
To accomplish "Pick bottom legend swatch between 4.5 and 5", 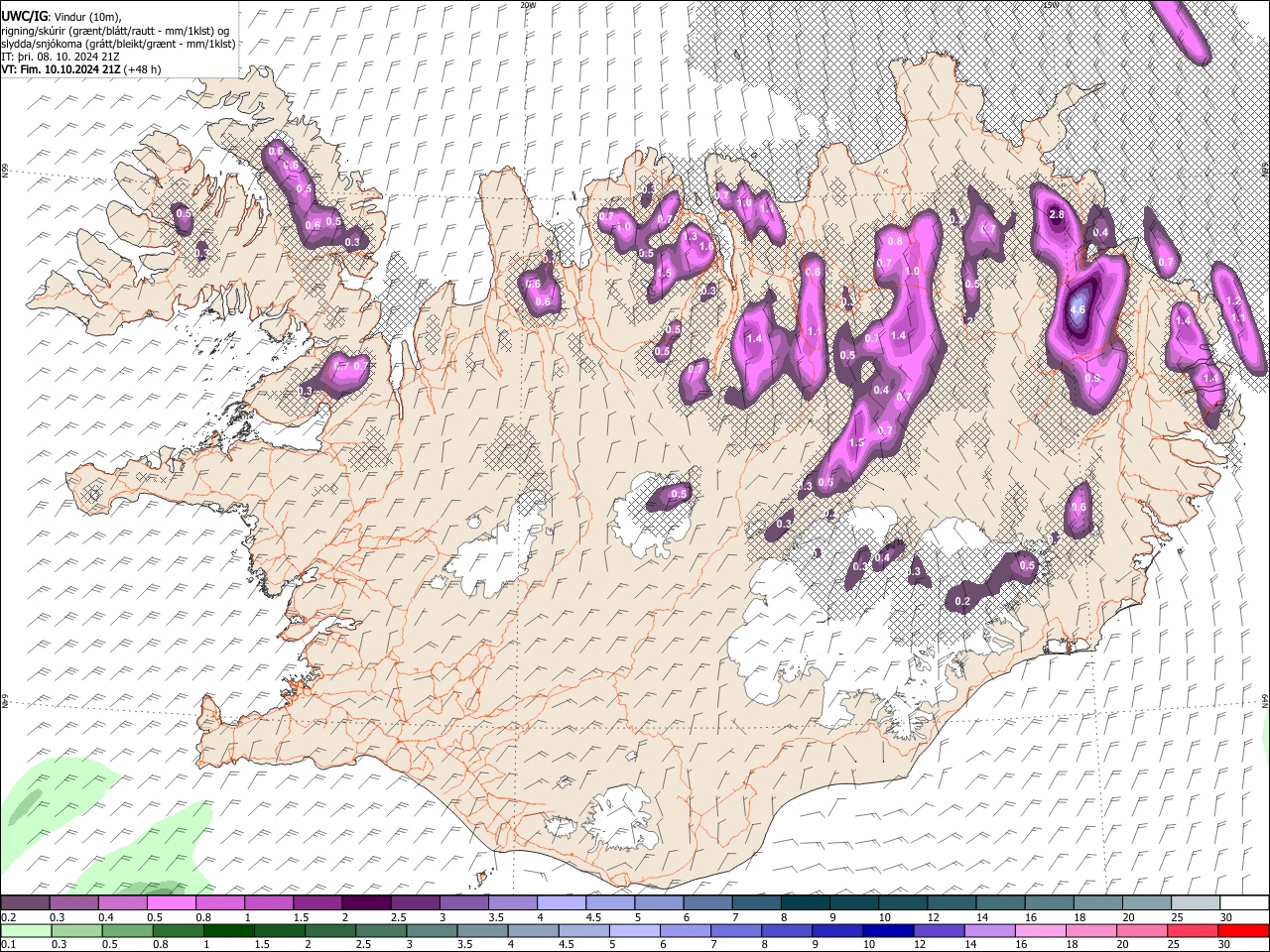I will 582,930.
